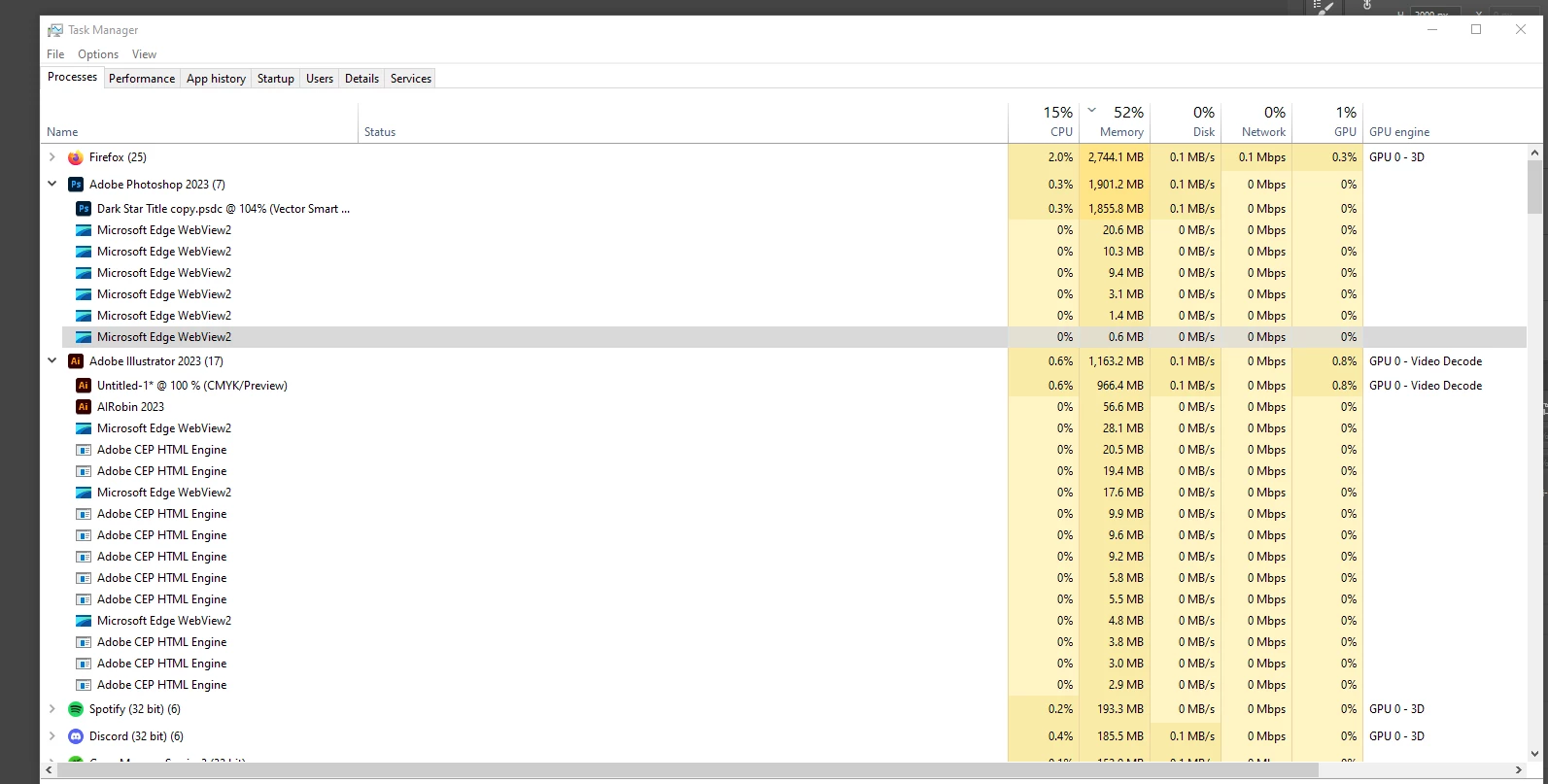Click the horizontal scrollbar thumb
1548x784 pixels.
[x=688, y=769]
